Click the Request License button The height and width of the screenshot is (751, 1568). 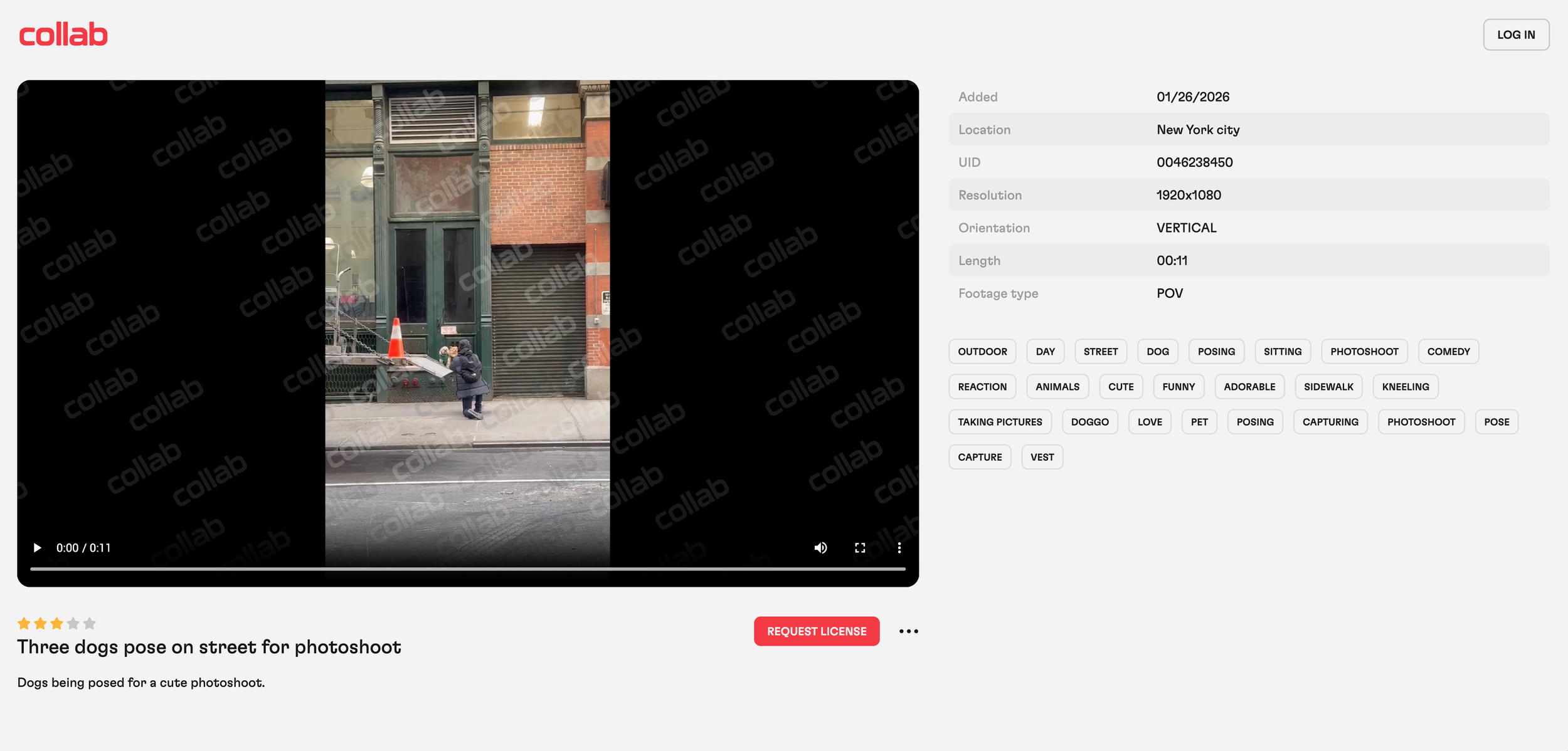tap(816, 631)
